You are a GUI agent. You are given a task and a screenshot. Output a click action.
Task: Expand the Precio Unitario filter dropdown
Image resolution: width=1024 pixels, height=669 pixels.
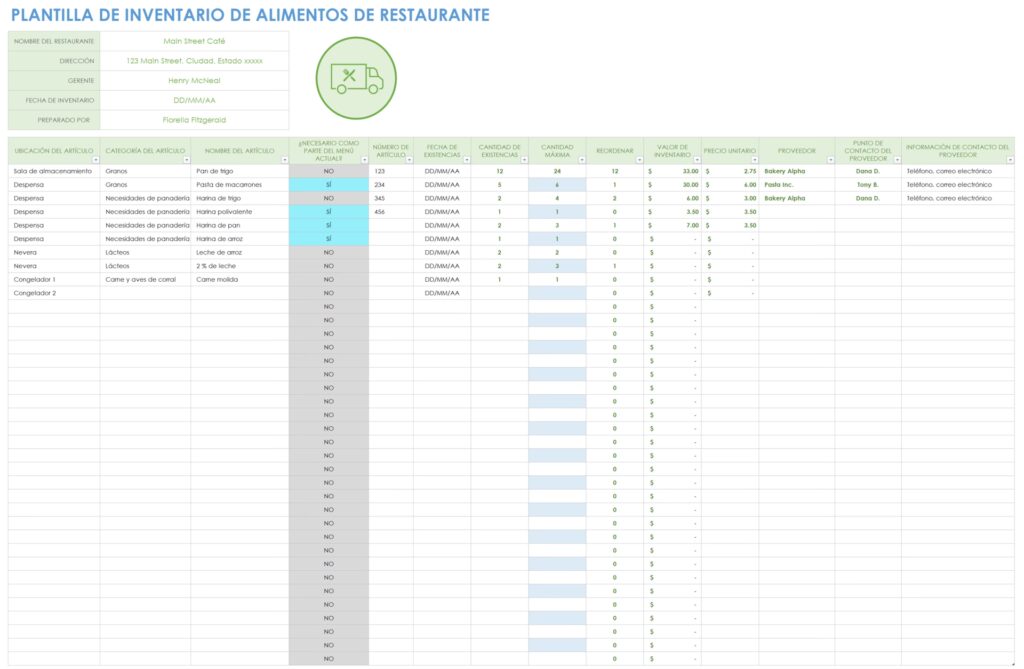[x=754, y=160]
